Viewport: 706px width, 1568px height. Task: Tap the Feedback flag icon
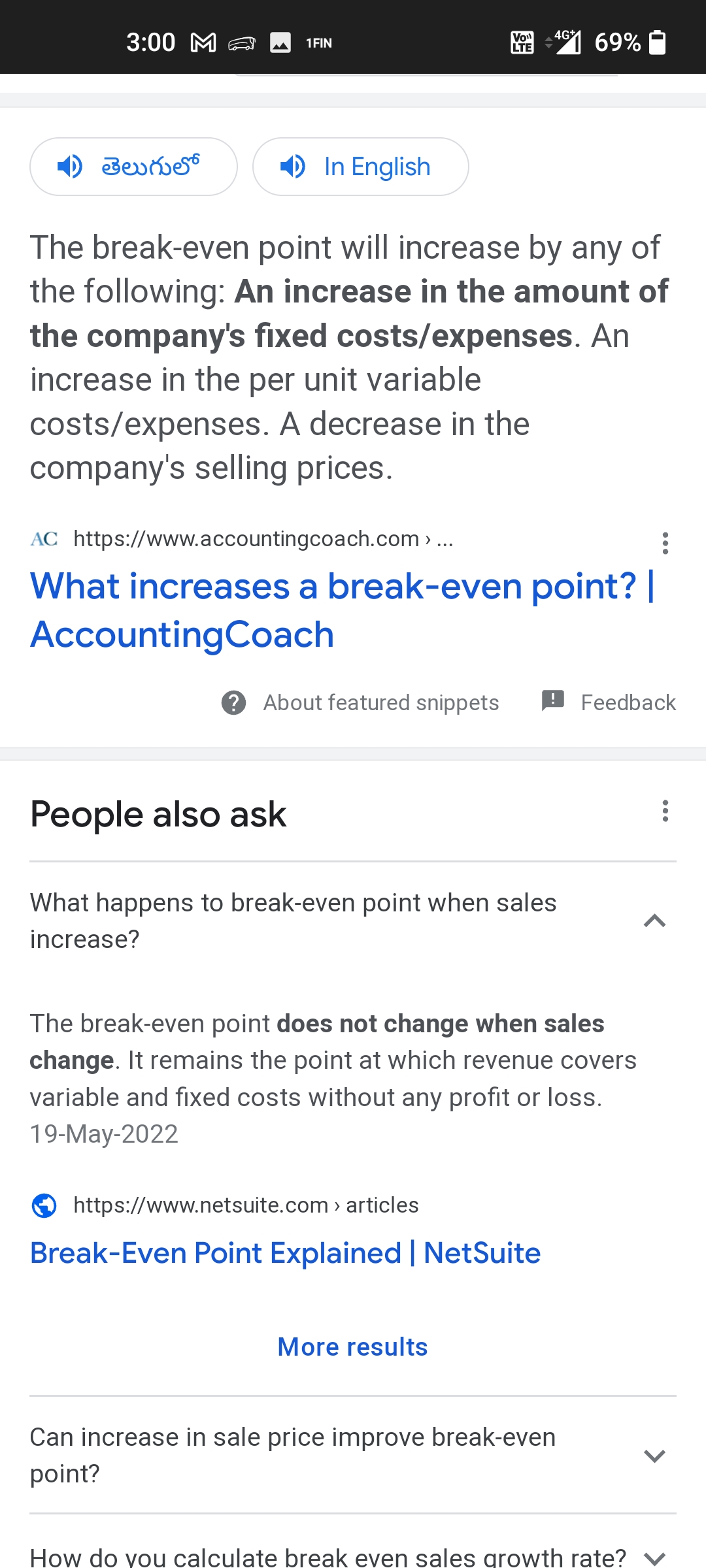click(x=553, y=700)
